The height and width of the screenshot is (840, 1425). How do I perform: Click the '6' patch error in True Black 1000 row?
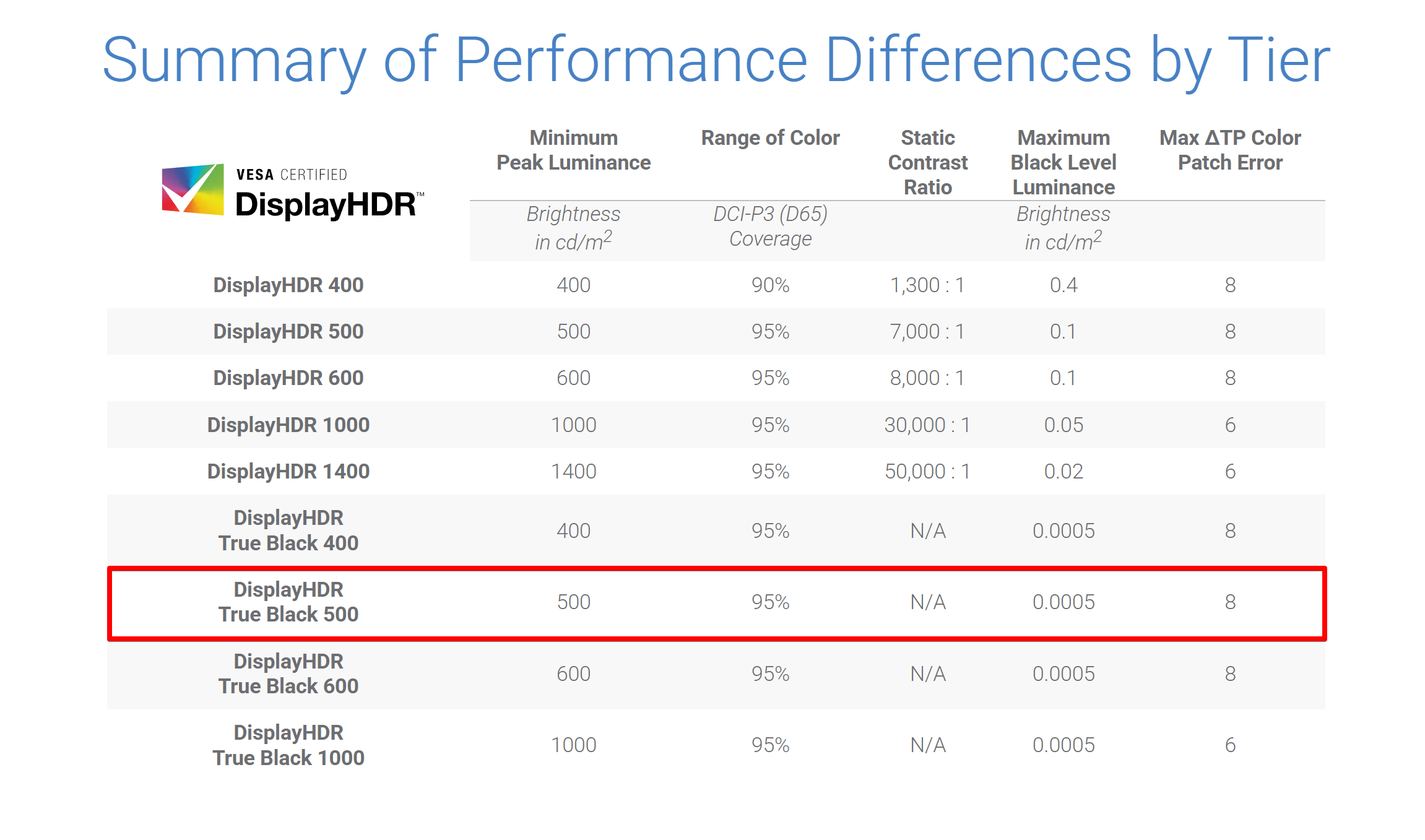coord(1230,745)
